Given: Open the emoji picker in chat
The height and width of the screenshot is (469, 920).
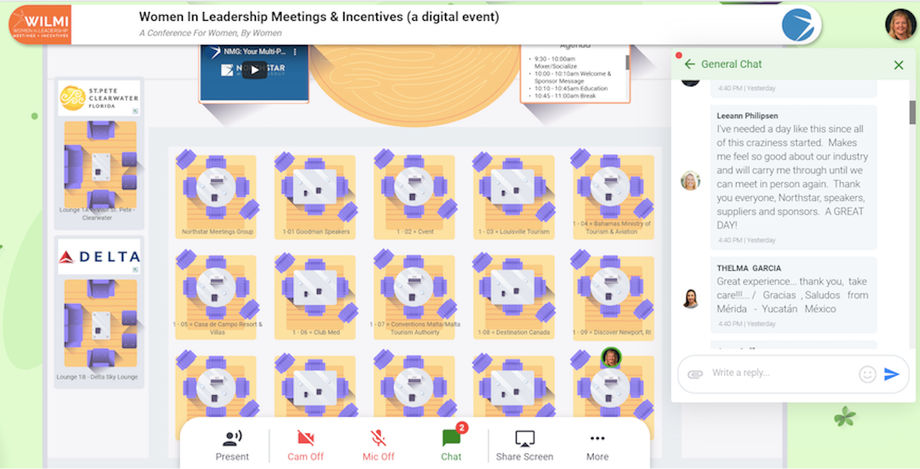Looking at the screenshot, I should (x=867, y=374).
